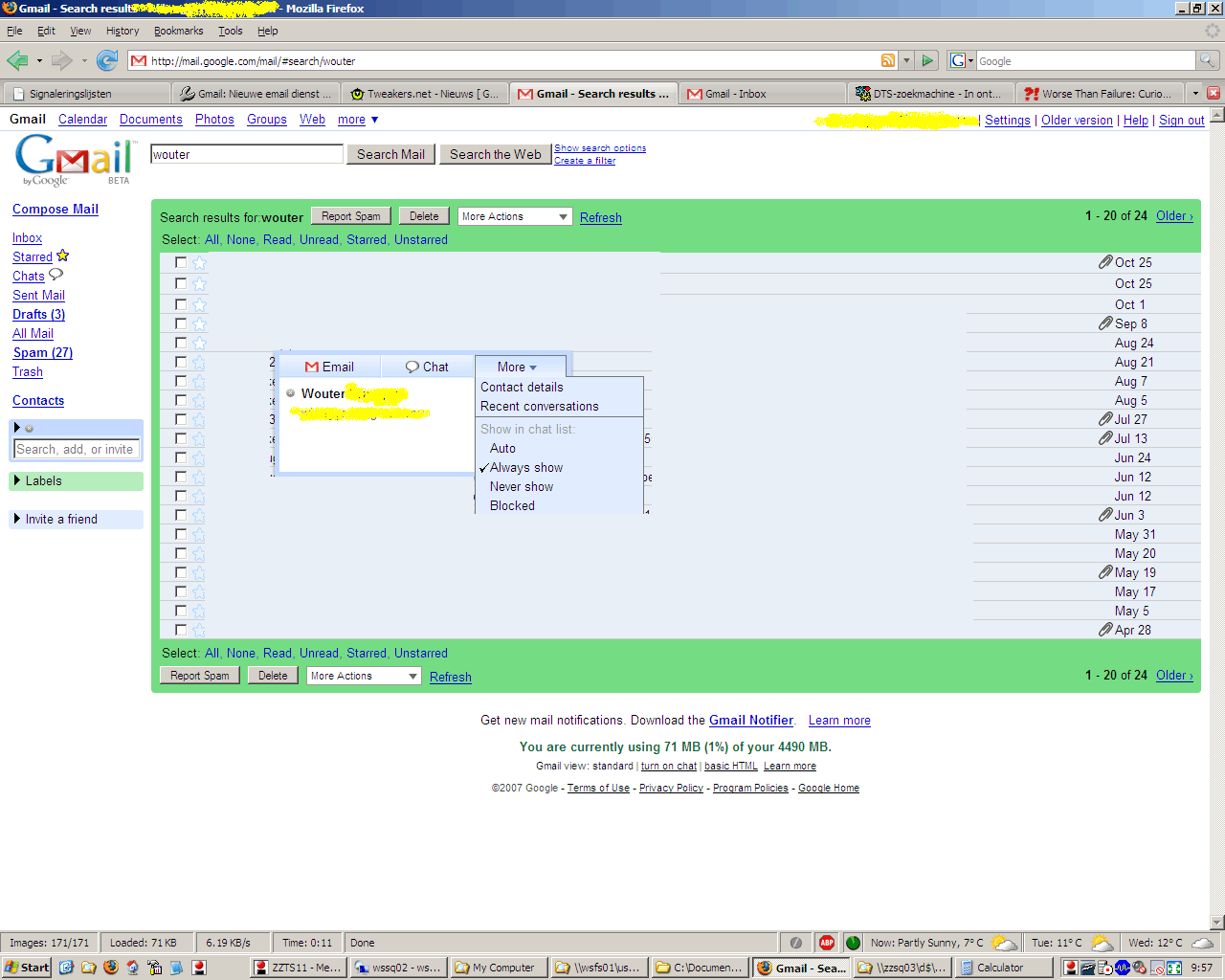Screen dimensions: 1225x980
Task: Expand the Labels section in sidebar
Action: pos(18,480)
